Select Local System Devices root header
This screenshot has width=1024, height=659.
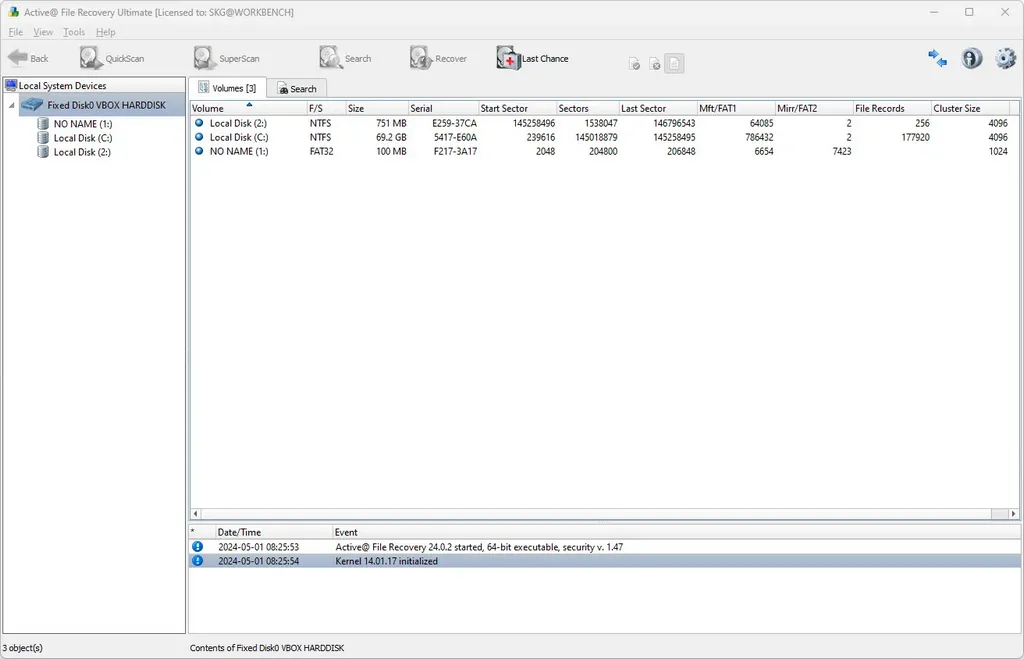click(x=62, y=86)
